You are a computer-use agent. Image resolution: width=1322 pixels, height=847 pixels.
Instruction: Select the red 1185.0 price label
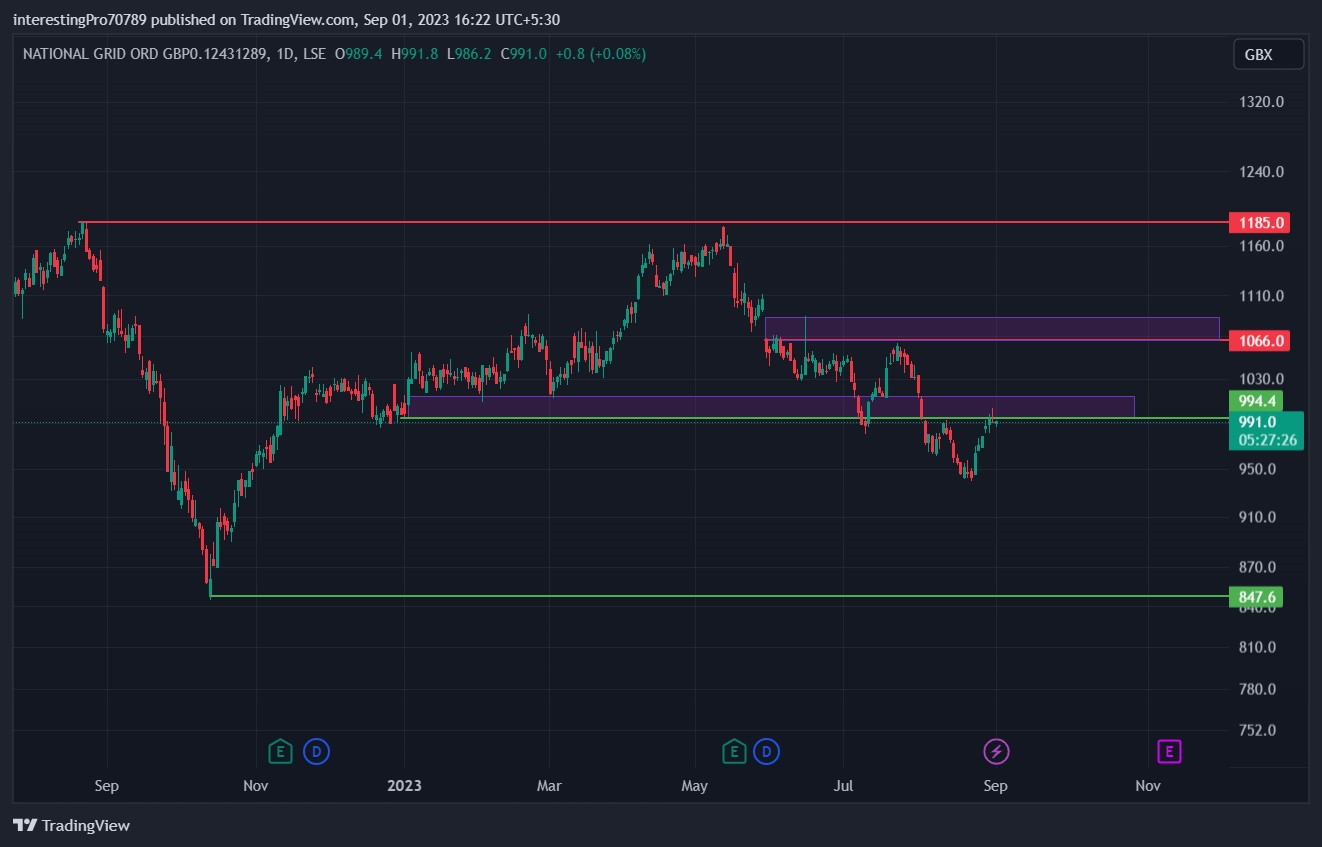[x=1259, y=222]
